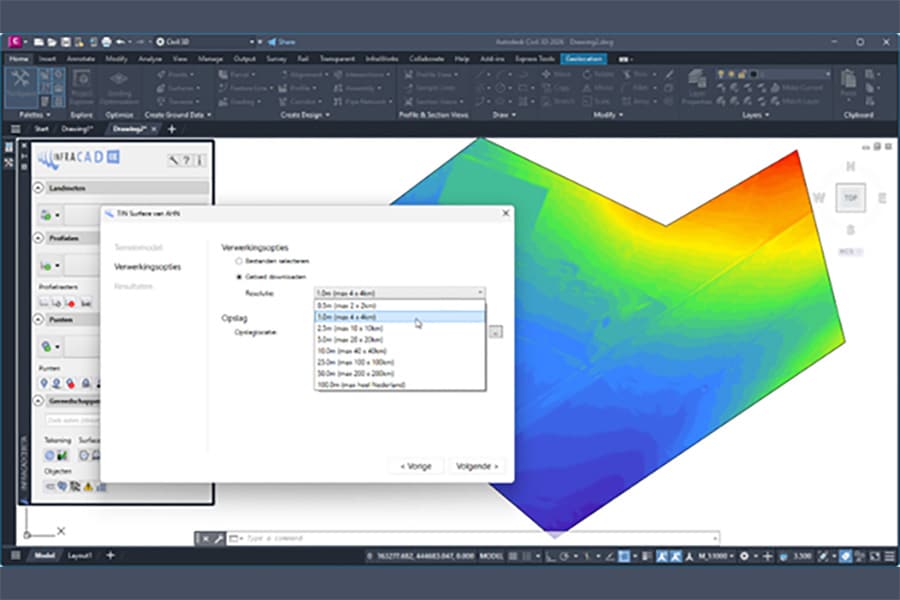The image size is (900, 600).
Task: Click the Civil 3D application menu logo
Action: (x=15, y=41)
